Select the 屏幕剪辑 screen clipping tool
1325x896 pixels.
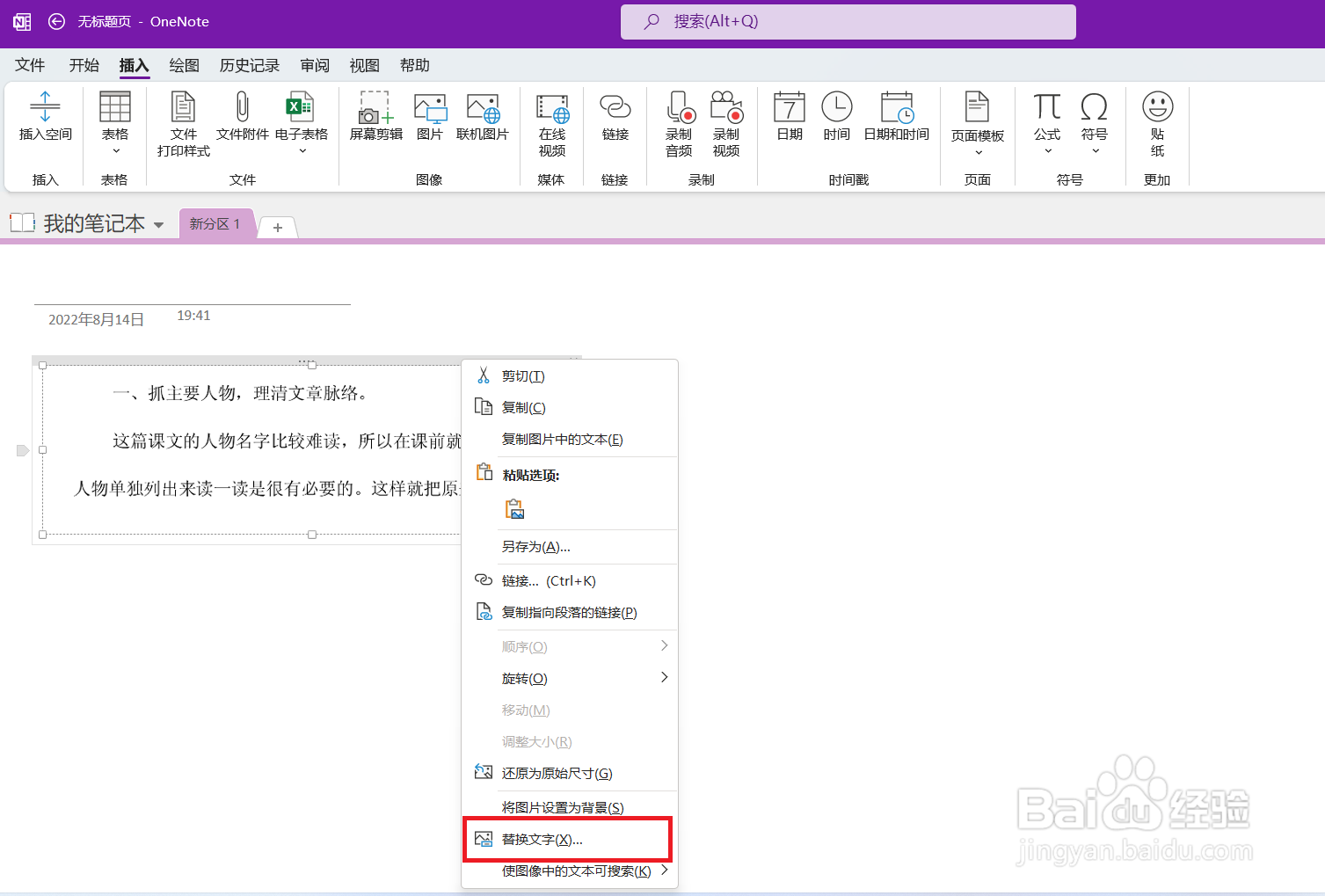[x=375, y=123]
